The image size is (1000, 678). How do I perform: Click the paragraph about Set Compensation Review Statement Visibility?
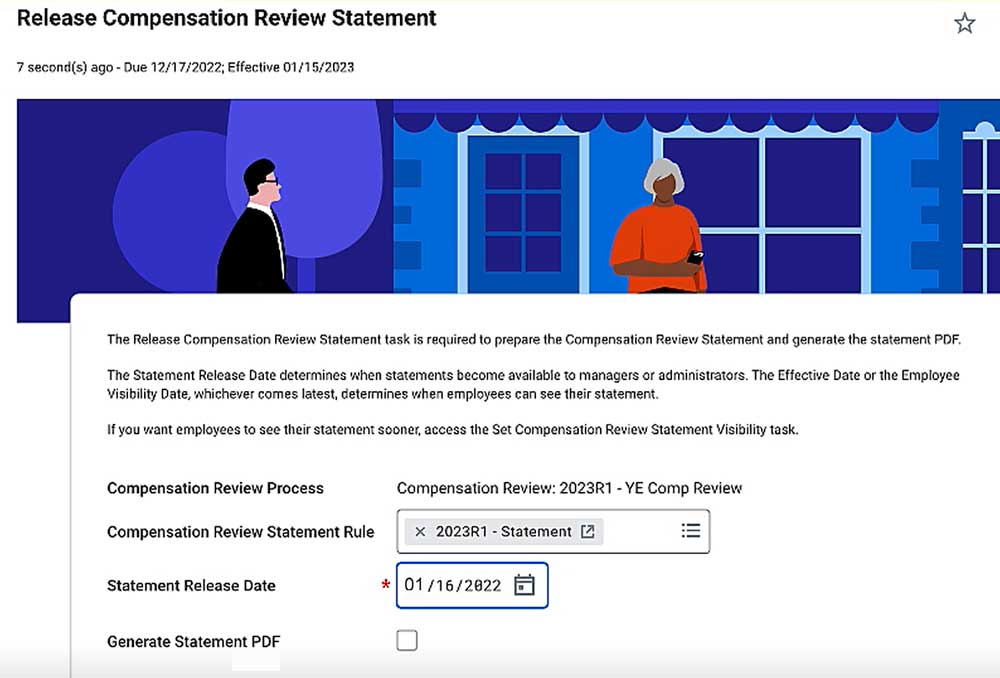pyautogui.click(x=453, y=429)
